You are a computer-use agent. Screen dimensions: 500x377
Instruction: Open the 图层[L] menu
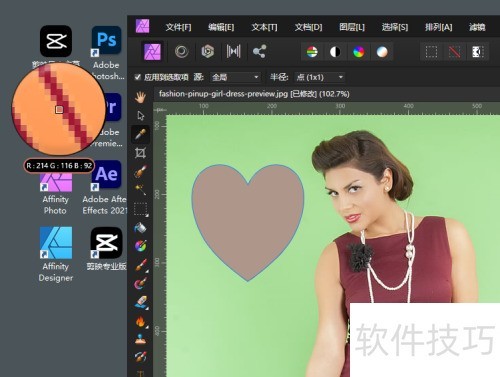[x=352, y=27]
